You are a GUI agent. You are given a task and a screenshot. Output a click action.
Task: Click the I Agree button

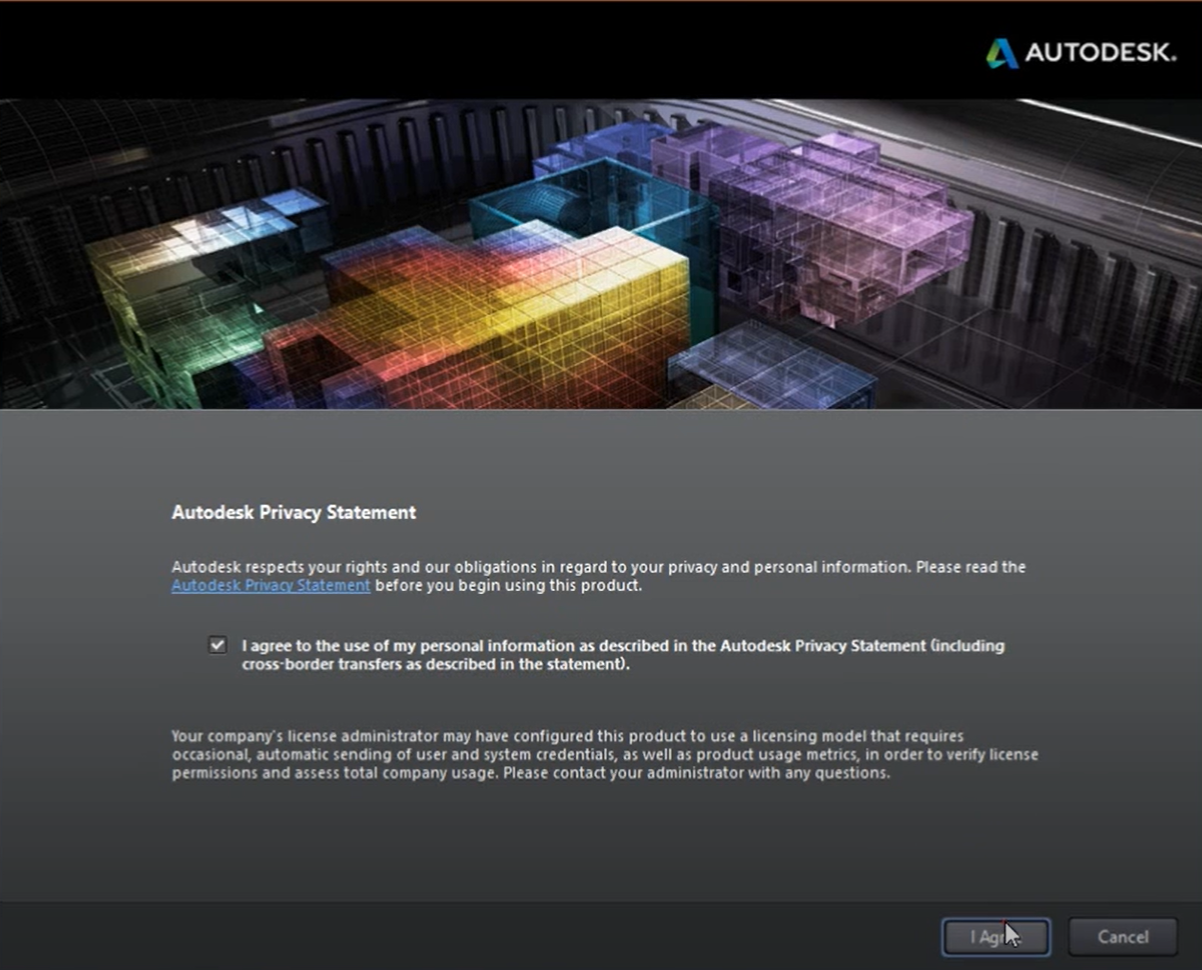click(995, 937)
